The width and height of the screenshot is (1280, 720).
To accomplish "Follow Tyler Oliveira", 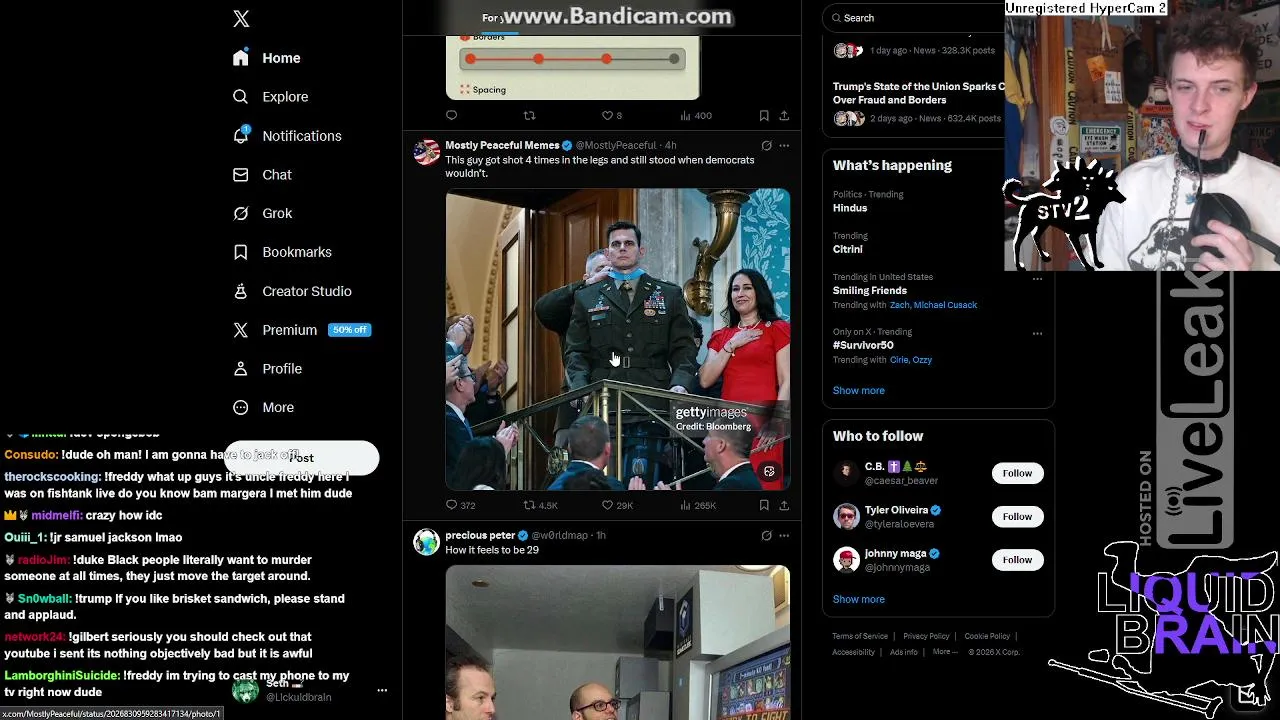I will pyautogui.click(x=1017, y=517).
